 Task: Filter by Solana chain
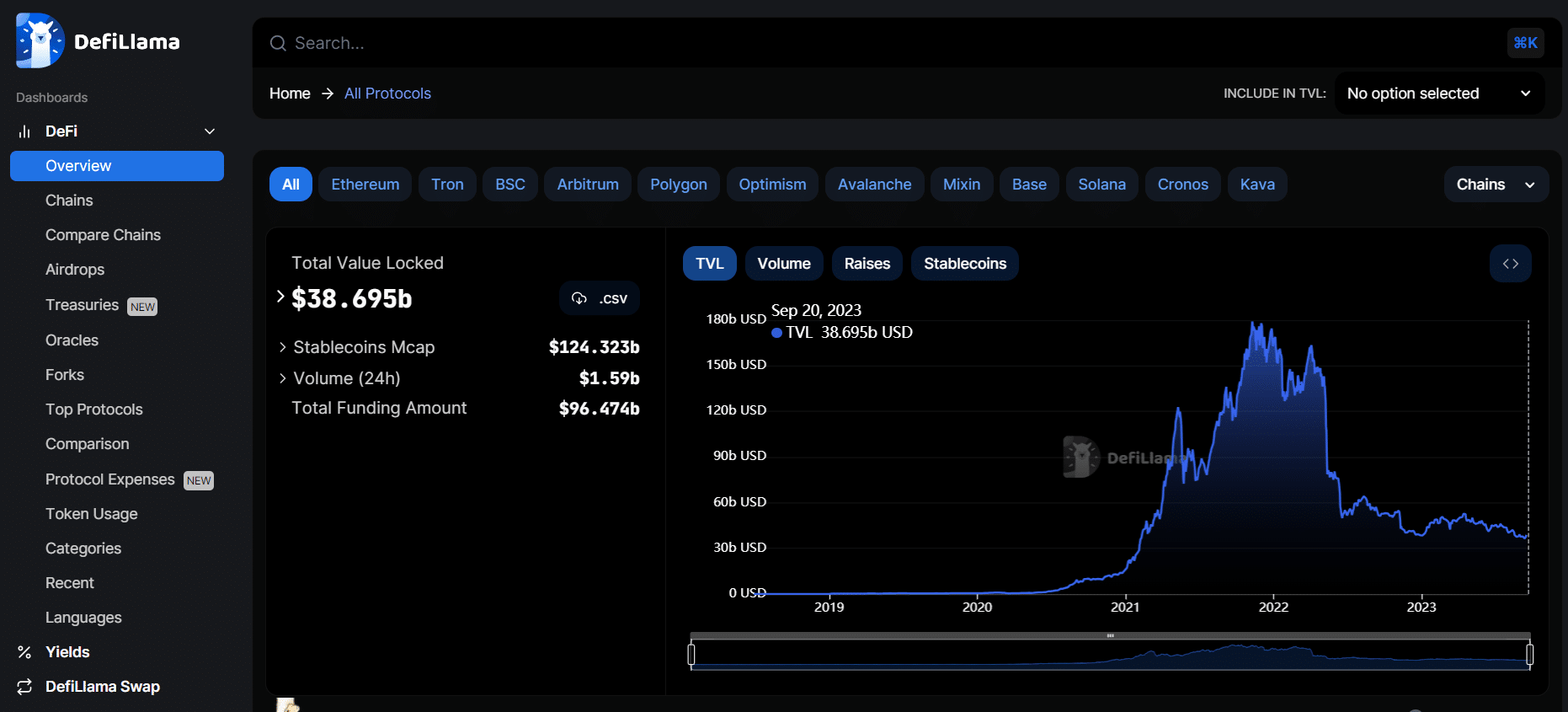tap(1102, 185)
